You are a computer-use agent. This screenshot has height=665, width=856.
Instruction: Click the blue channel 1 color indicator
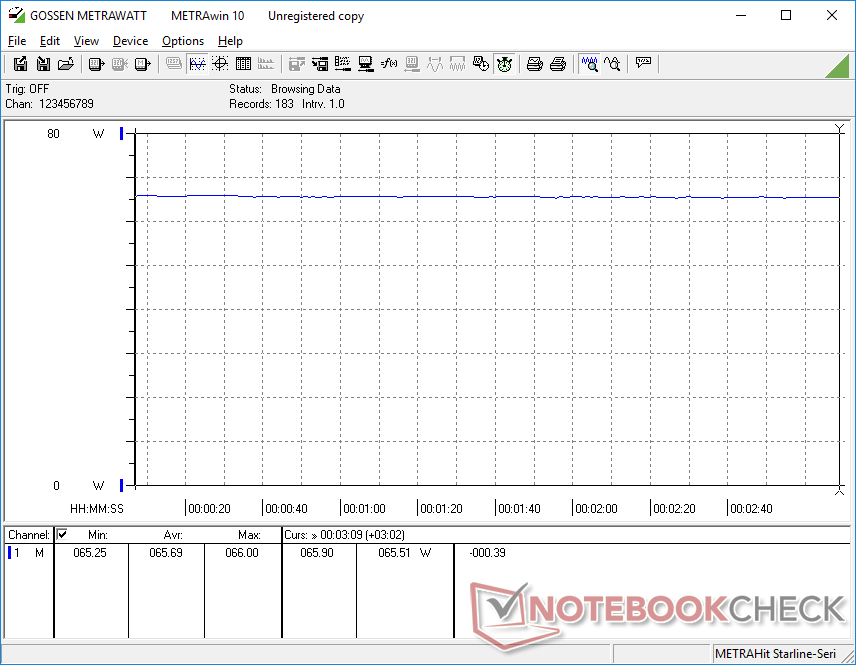[9, 553]
